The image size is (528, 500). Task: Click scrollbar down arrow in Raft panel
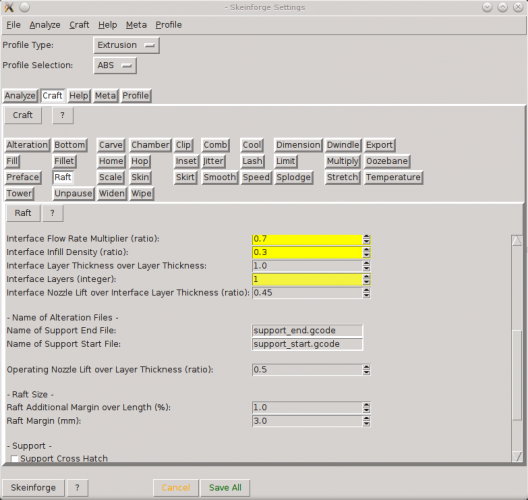pos(517,456)
